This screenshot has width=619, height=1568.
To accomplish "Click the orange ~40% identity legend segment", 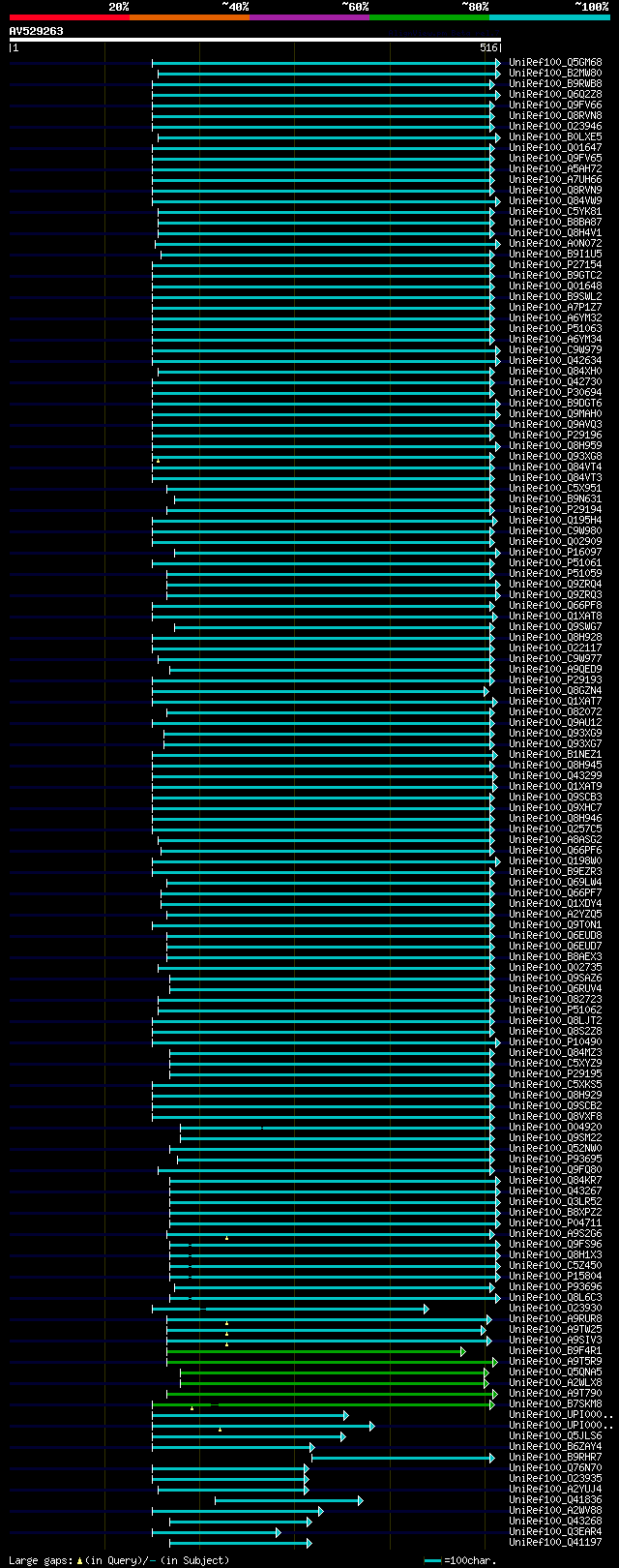I will pos(190,17).
